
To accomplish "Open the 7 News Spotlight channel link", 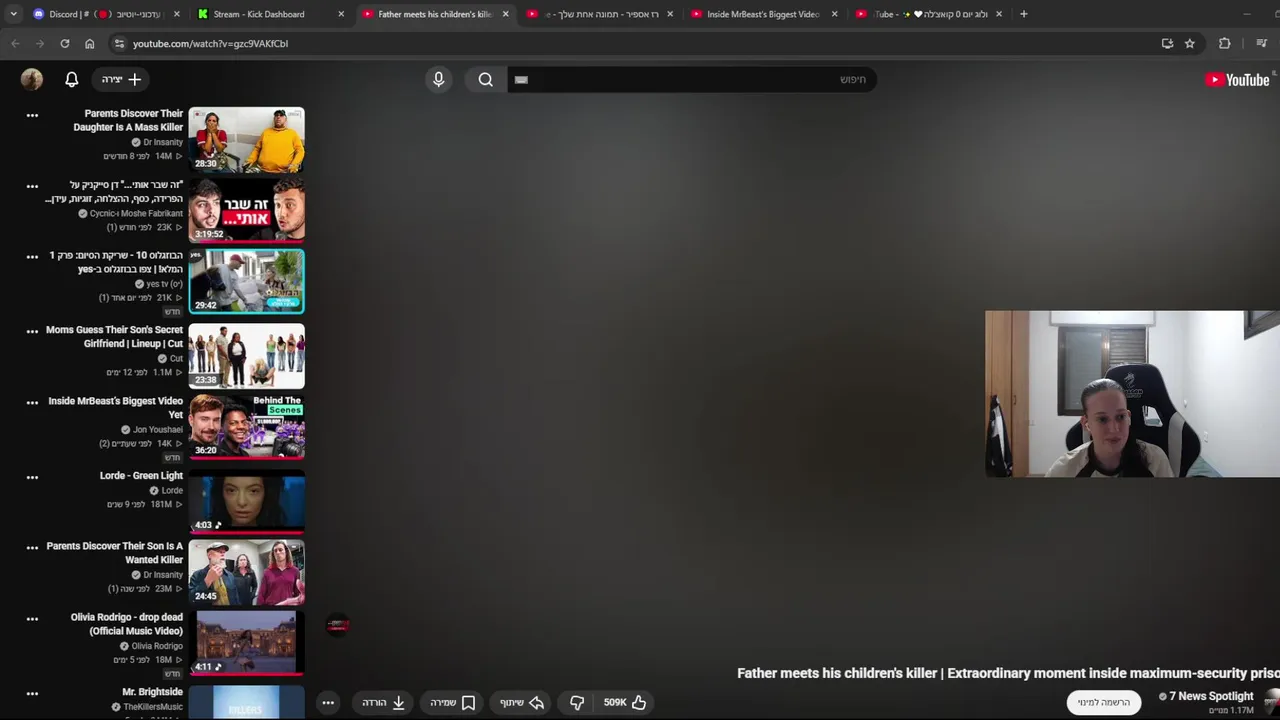I will pos(1211,696).
